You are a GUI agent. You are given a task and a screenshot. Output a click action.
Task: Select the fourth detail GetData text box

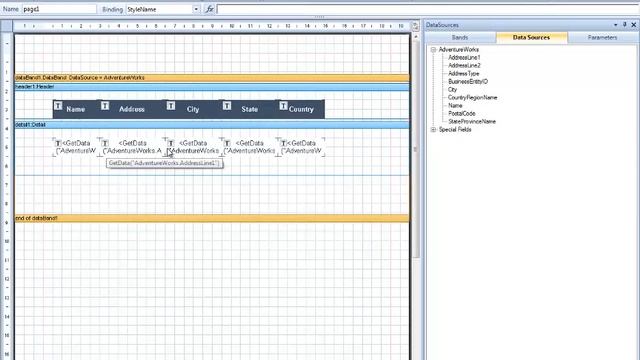click(x=249, y=147)
